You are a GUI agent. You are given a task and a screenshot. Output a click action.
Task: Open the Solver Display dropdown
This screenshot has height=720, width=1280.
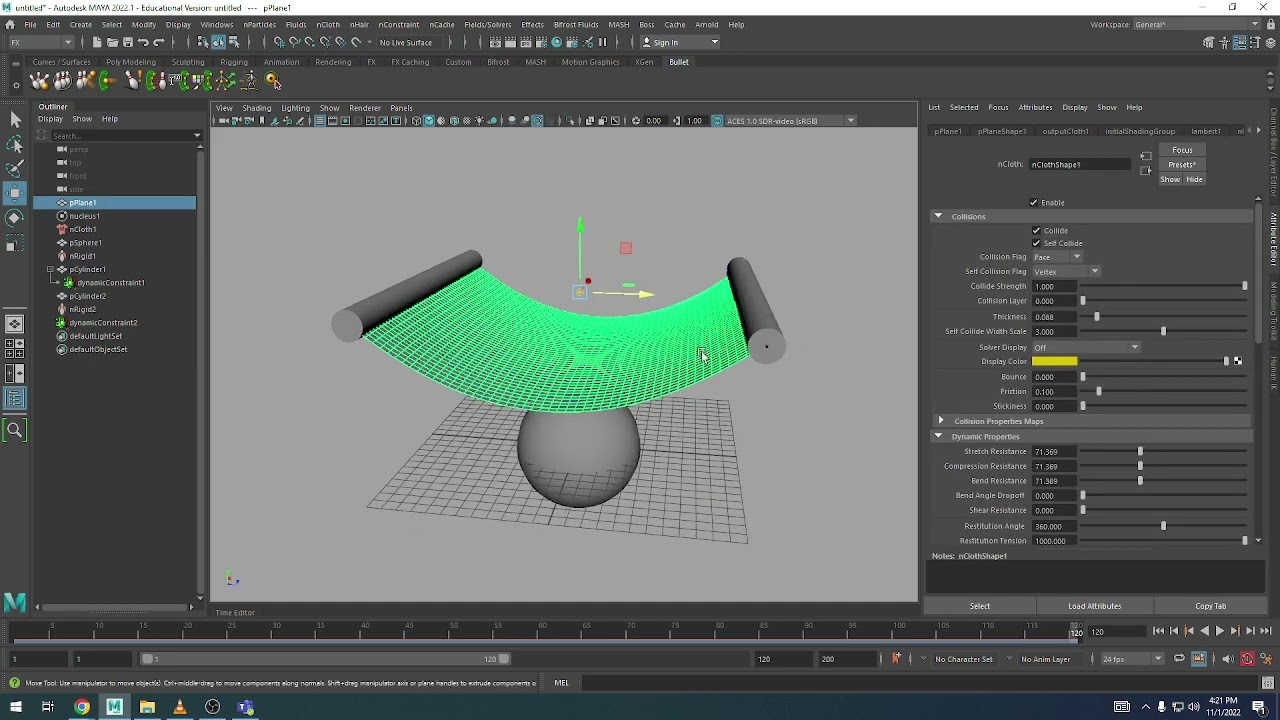tap(1086, 347)
